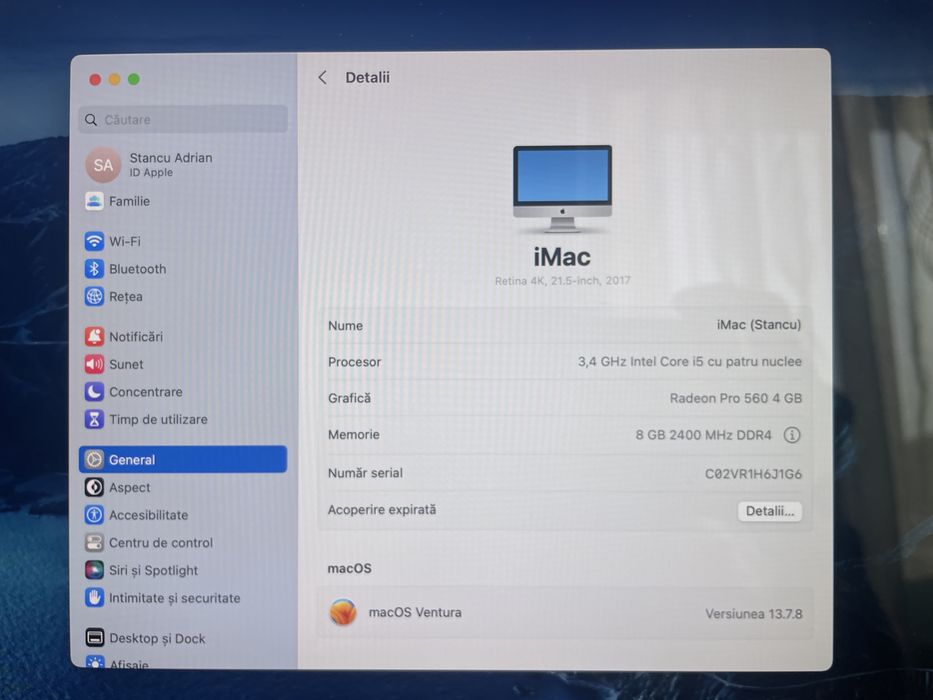The height and width of the screenshot is (700, 933).
Task: Select the Rețea label in sidebar
Action: pos(126,296)
